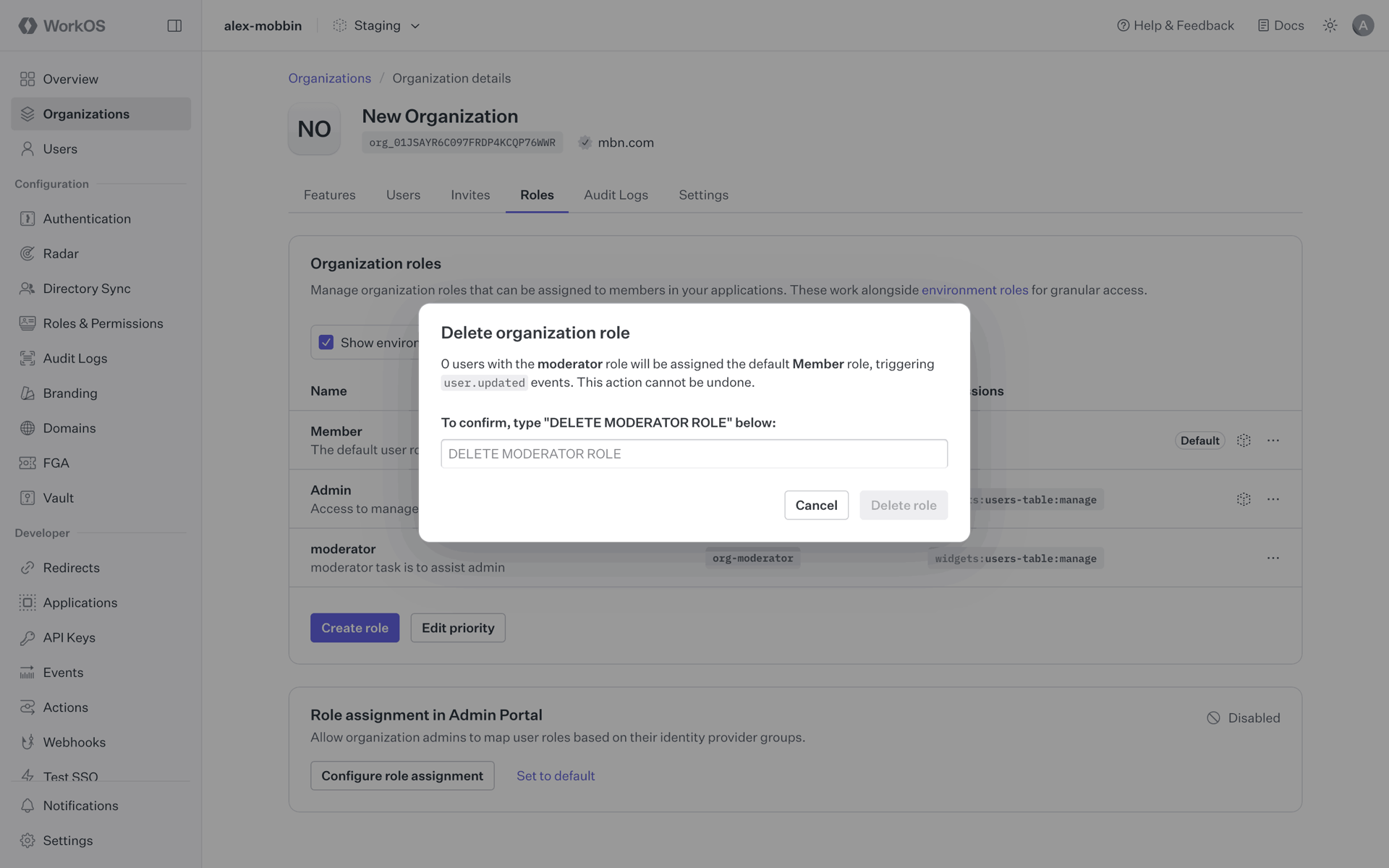
Task: Open Notifications in sidebar
Action: pos(101,805)
